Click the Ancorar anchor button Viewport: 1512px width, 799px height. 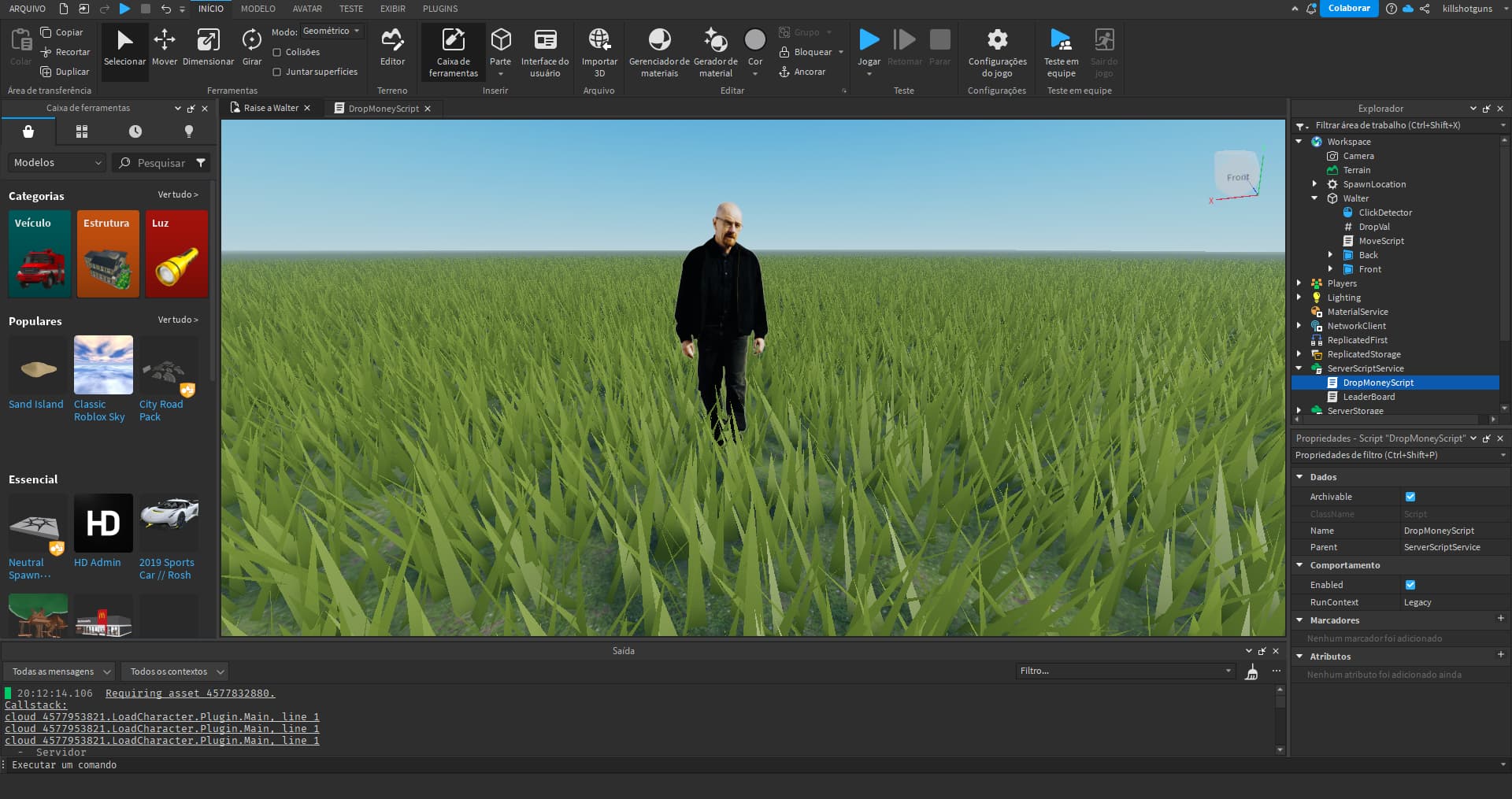pos(802,72)
